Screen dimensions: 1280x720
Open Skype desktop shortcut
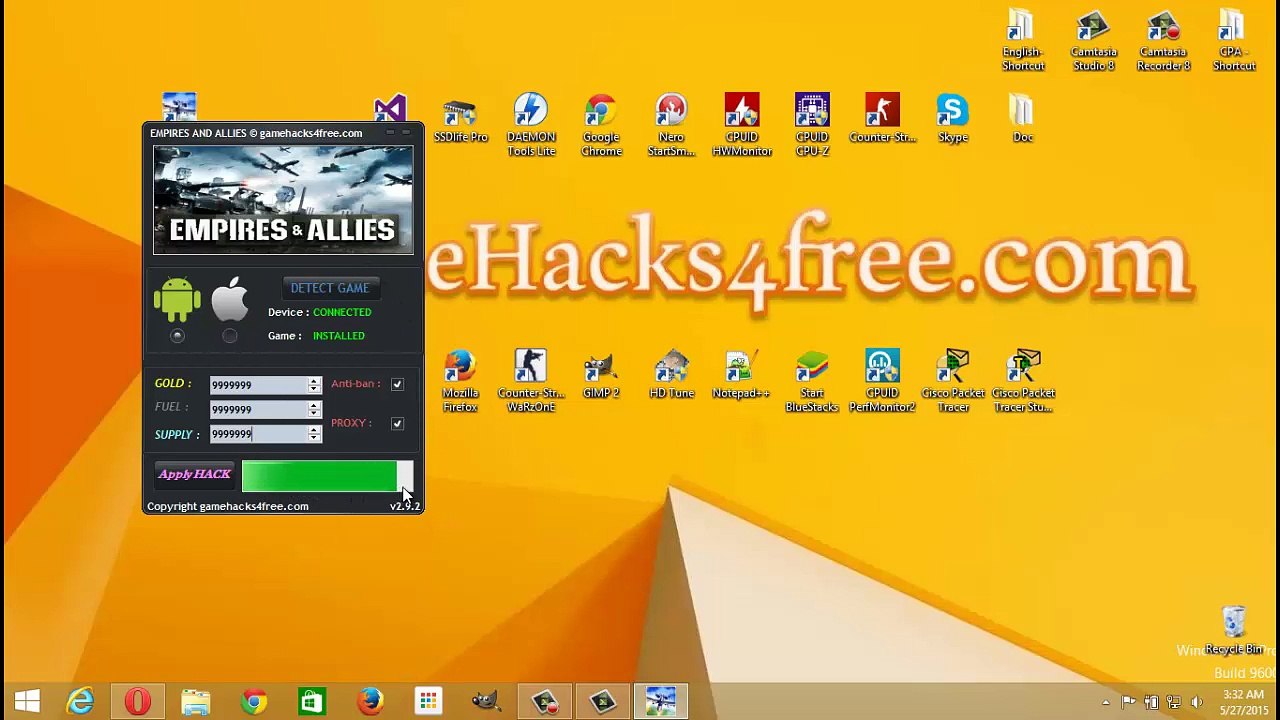[952, 119]
